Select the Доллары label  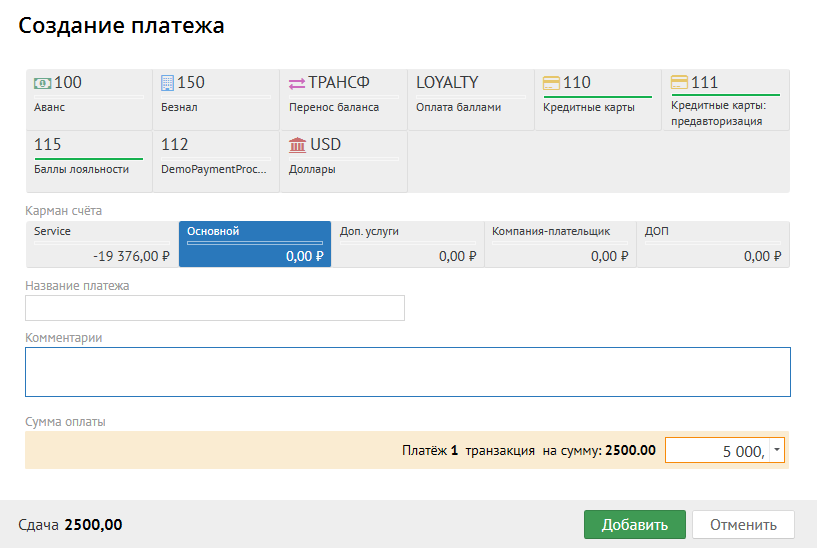tap(312, 169)
